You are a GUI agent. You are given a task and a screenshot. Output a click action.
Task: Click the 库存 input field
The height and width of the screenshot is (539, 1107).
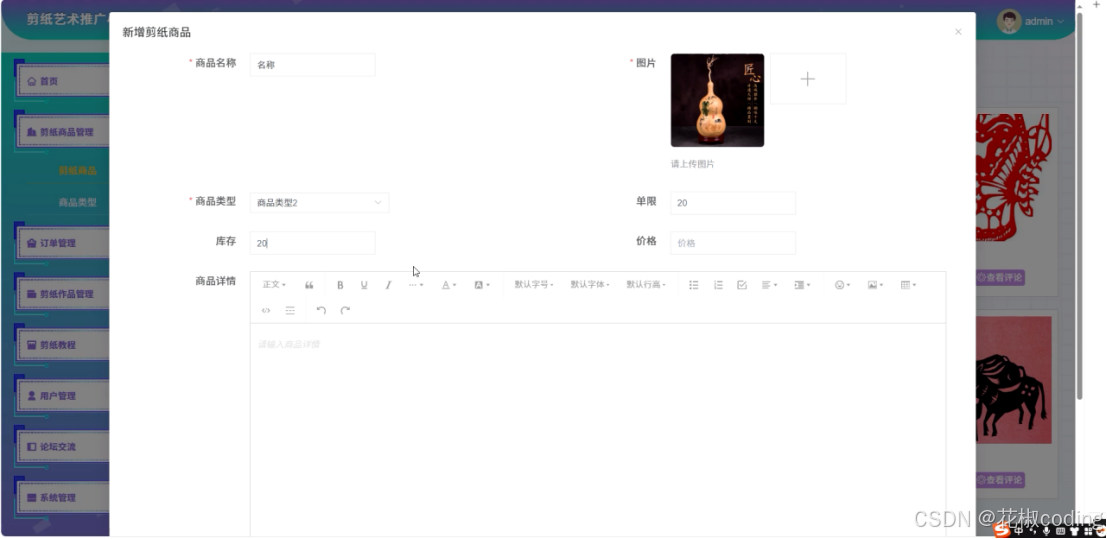[x=312, y=243]
